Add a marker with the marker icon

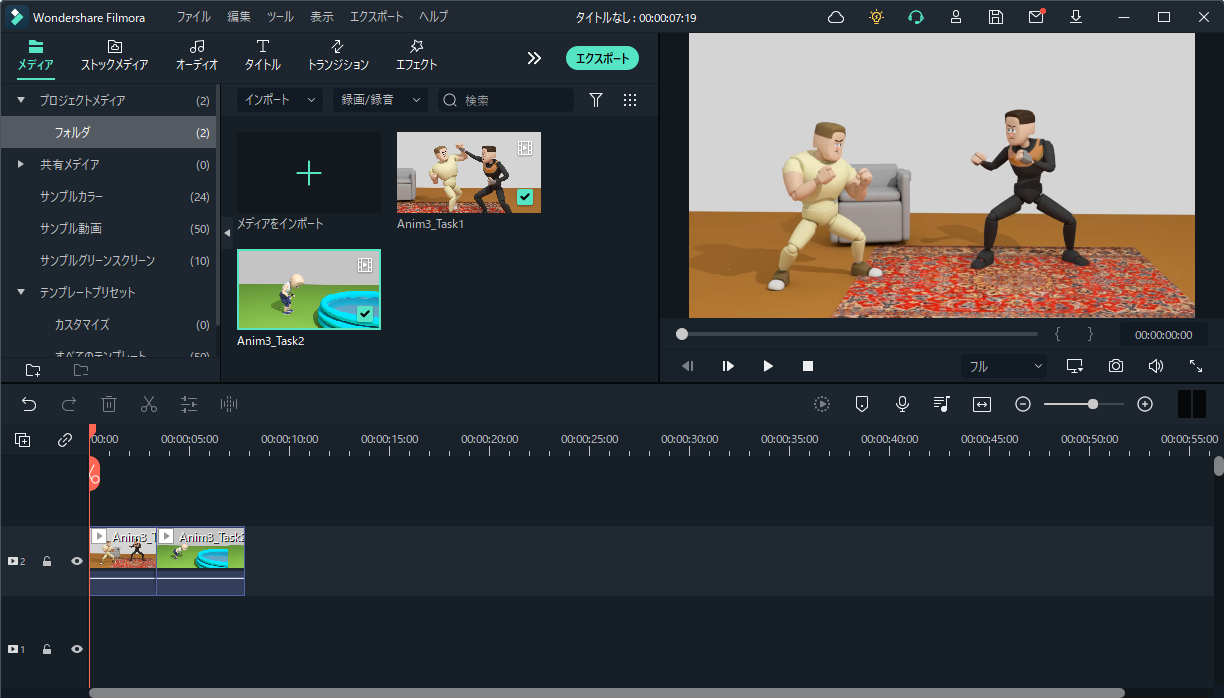(x=862, y=404)
